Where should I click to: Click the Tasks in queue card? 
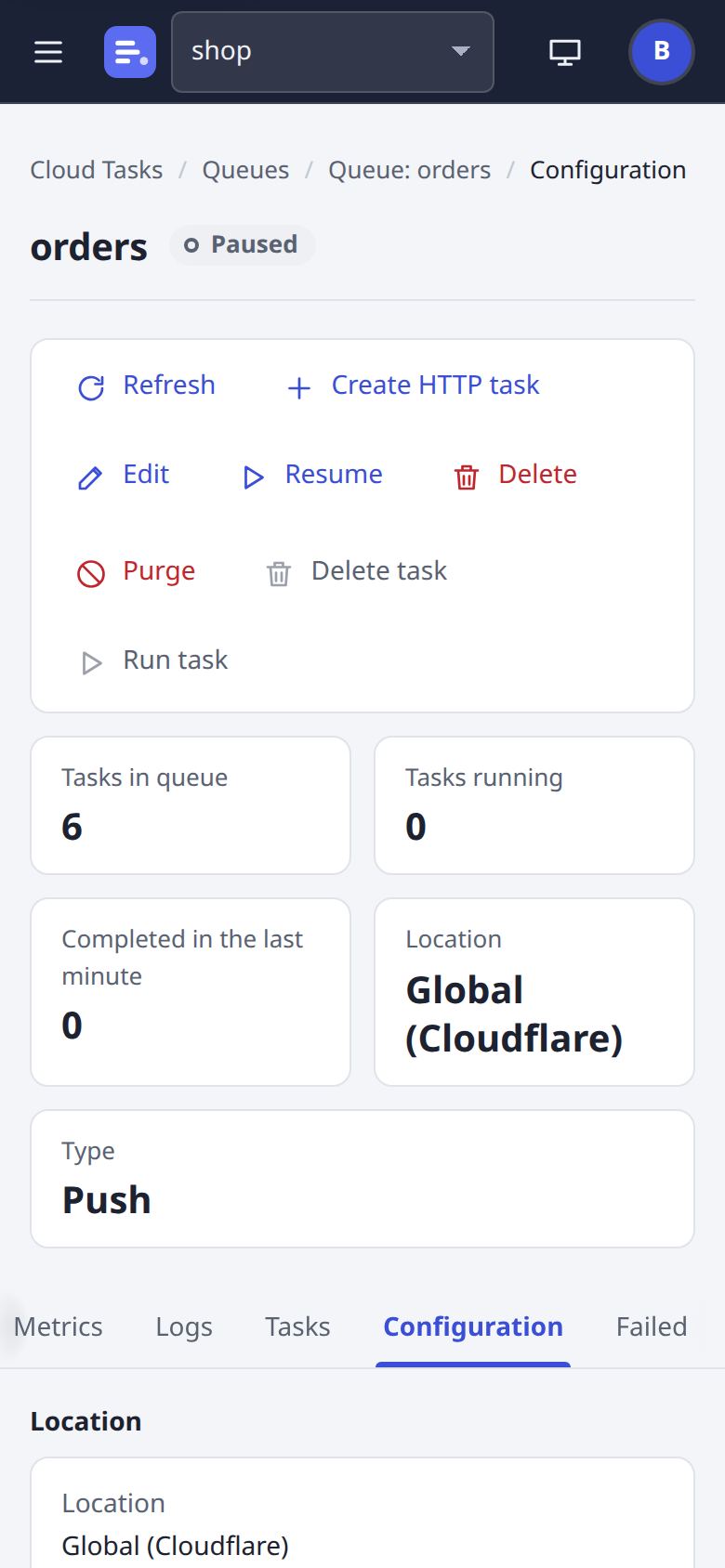[191, 805]
